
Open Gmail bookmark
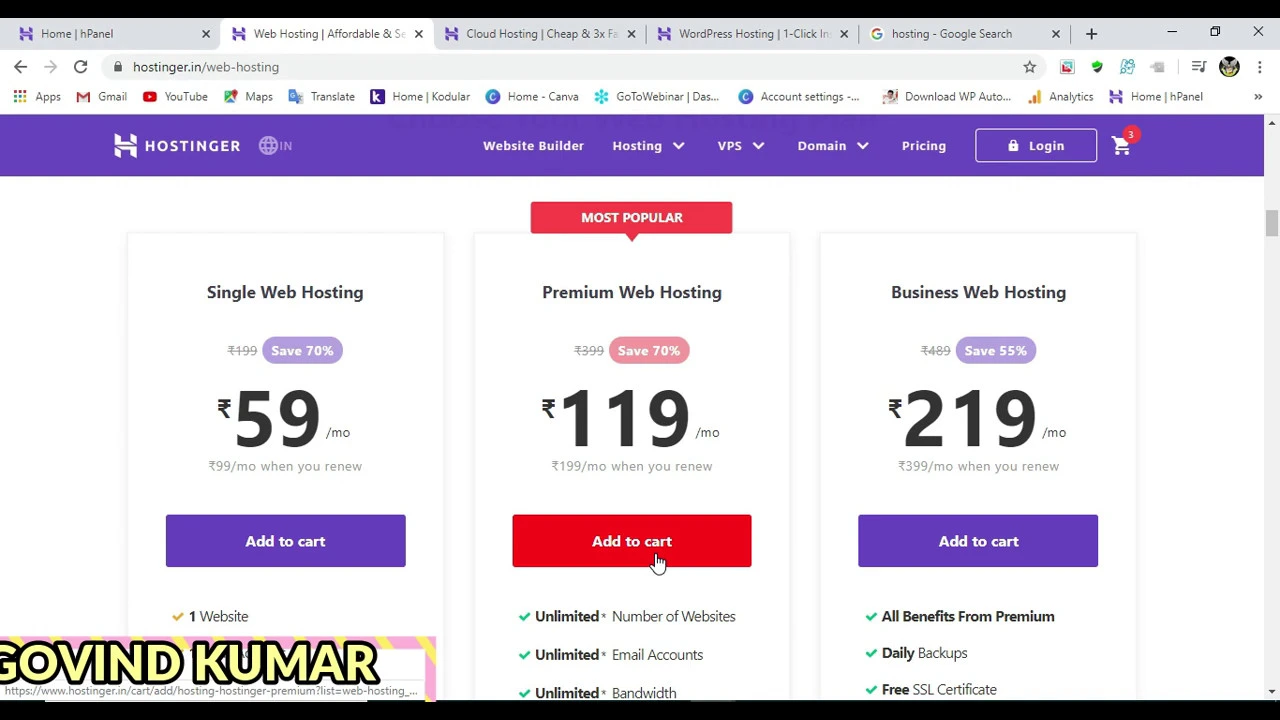pos(101,97)
